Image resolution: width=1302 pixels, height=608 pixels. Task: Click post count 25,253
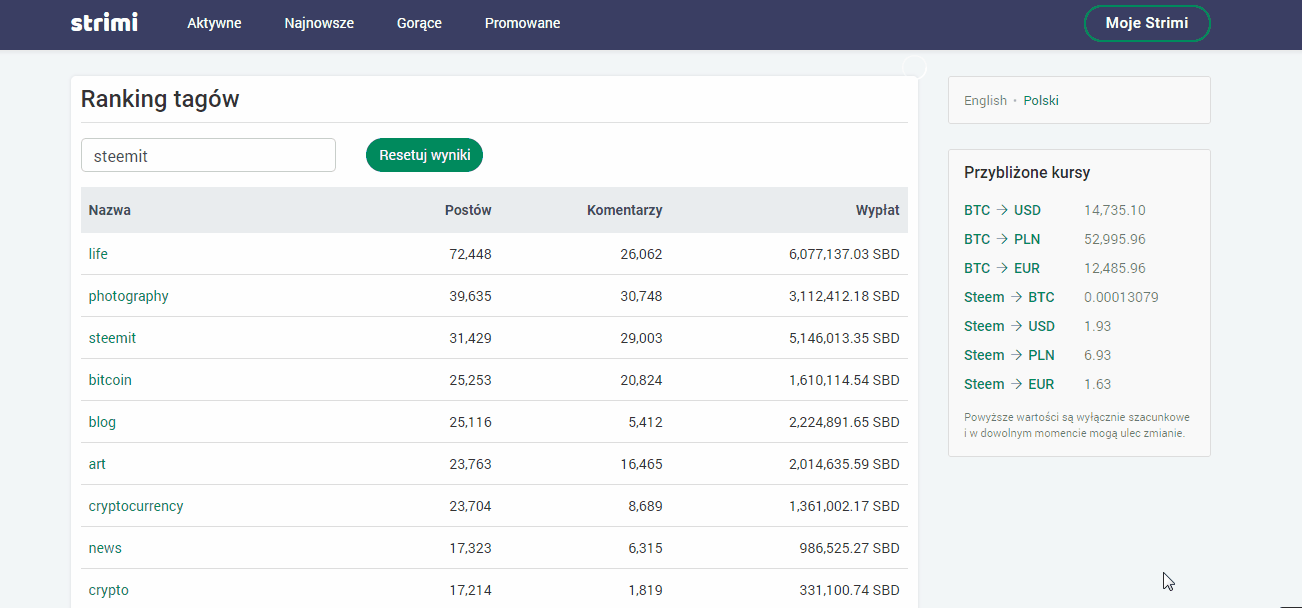(470, 380)
